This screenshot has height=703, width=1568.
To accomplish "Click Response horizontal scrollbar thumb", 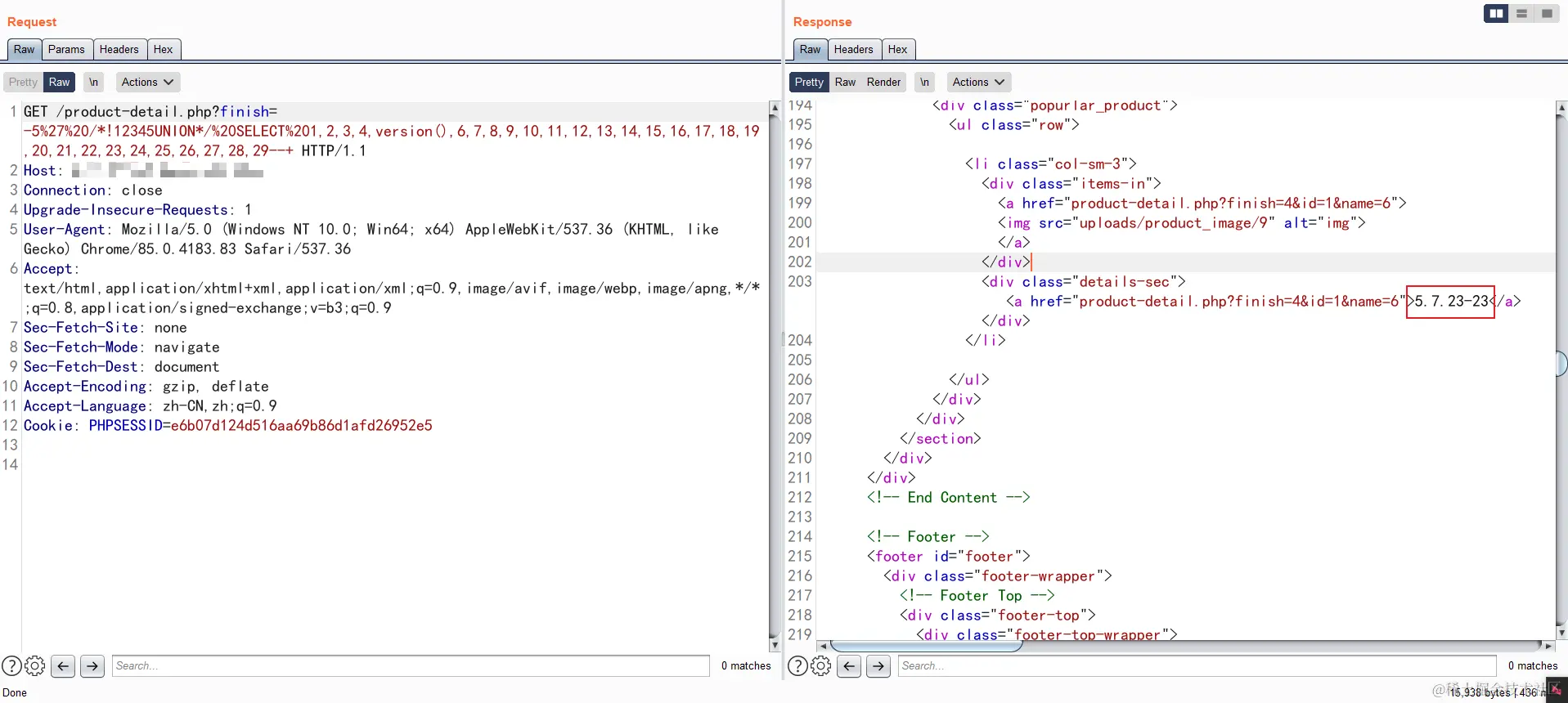I will [x=927, y=647].
